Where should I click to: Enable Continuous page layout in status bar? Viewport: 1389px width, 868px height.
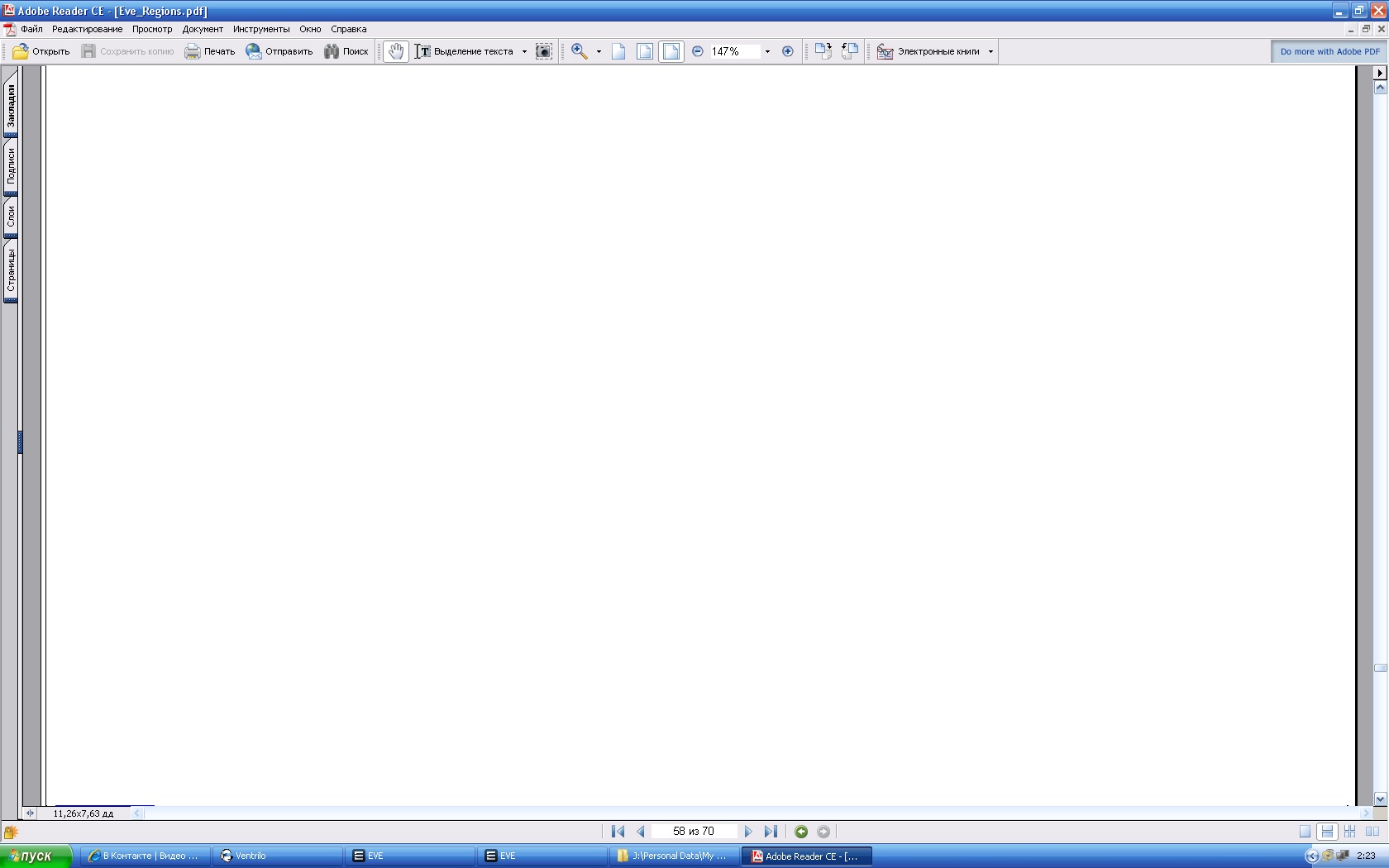click(x=1327, y=832)
